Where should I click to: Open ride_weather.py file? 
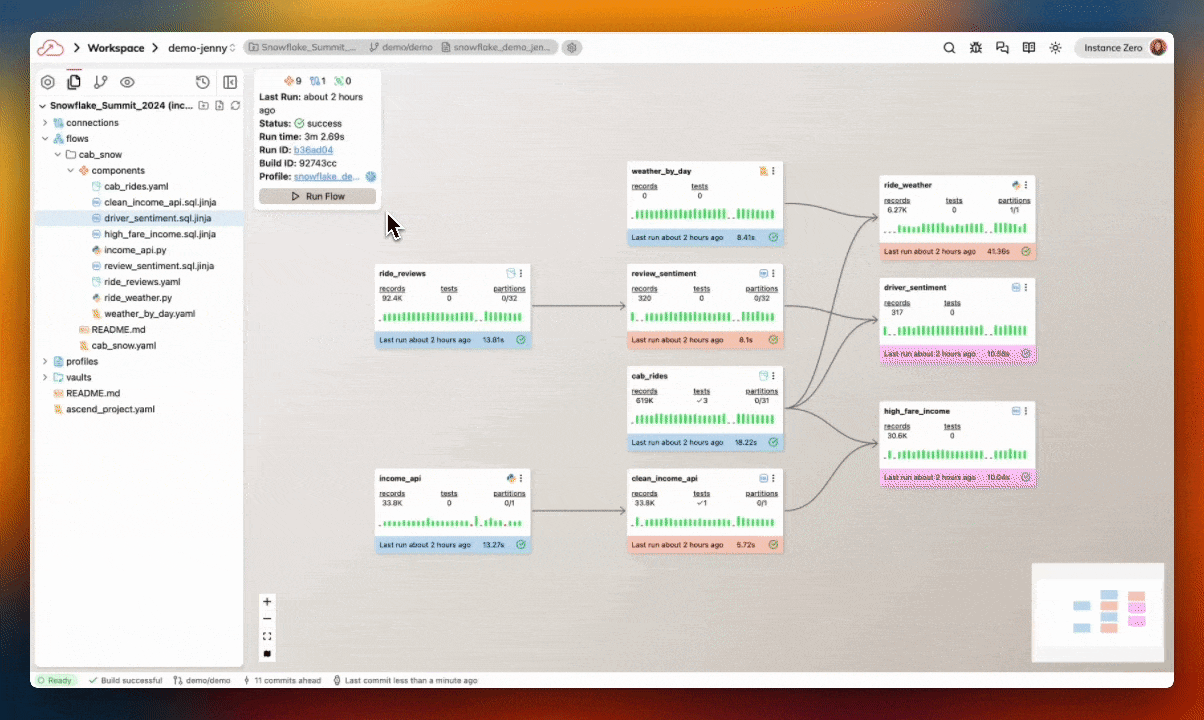pyautogui.click(x=138, y=298)
